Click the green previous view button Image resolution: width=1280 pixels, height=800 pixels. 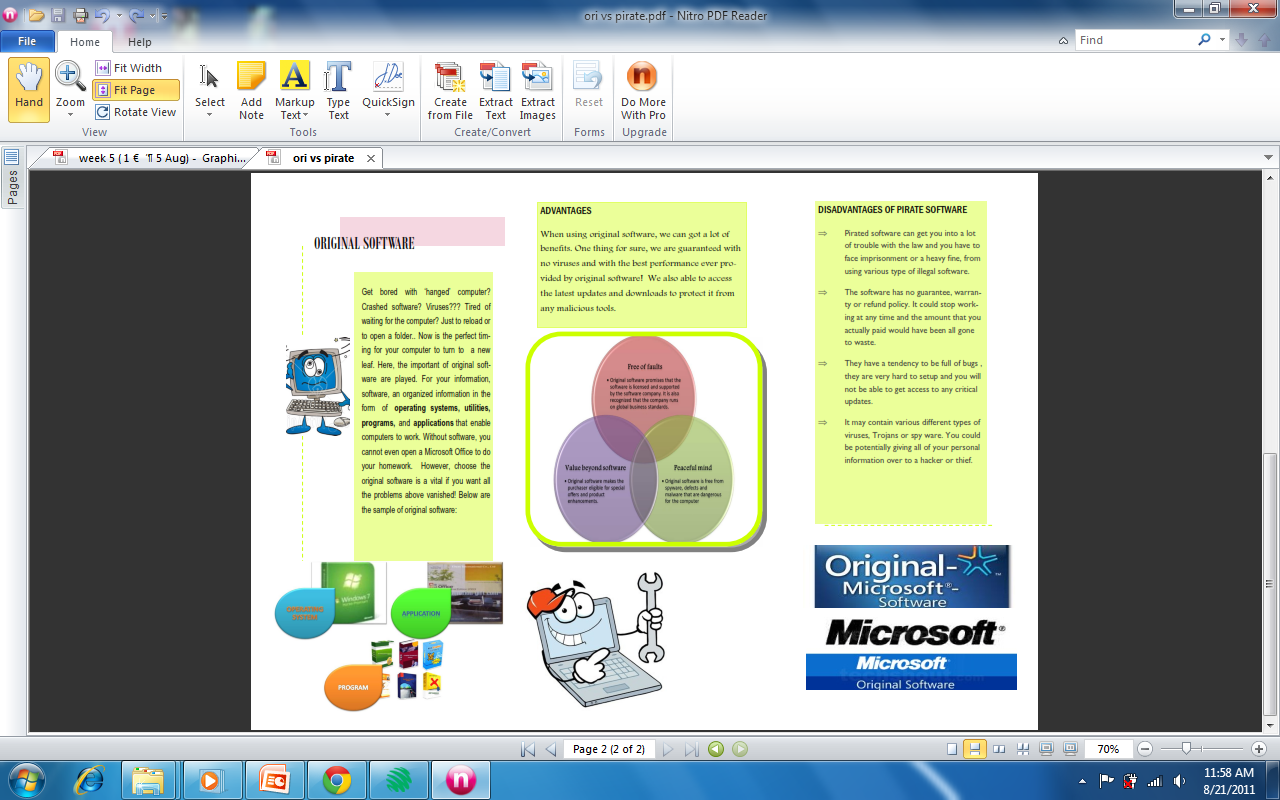point(716,749)
